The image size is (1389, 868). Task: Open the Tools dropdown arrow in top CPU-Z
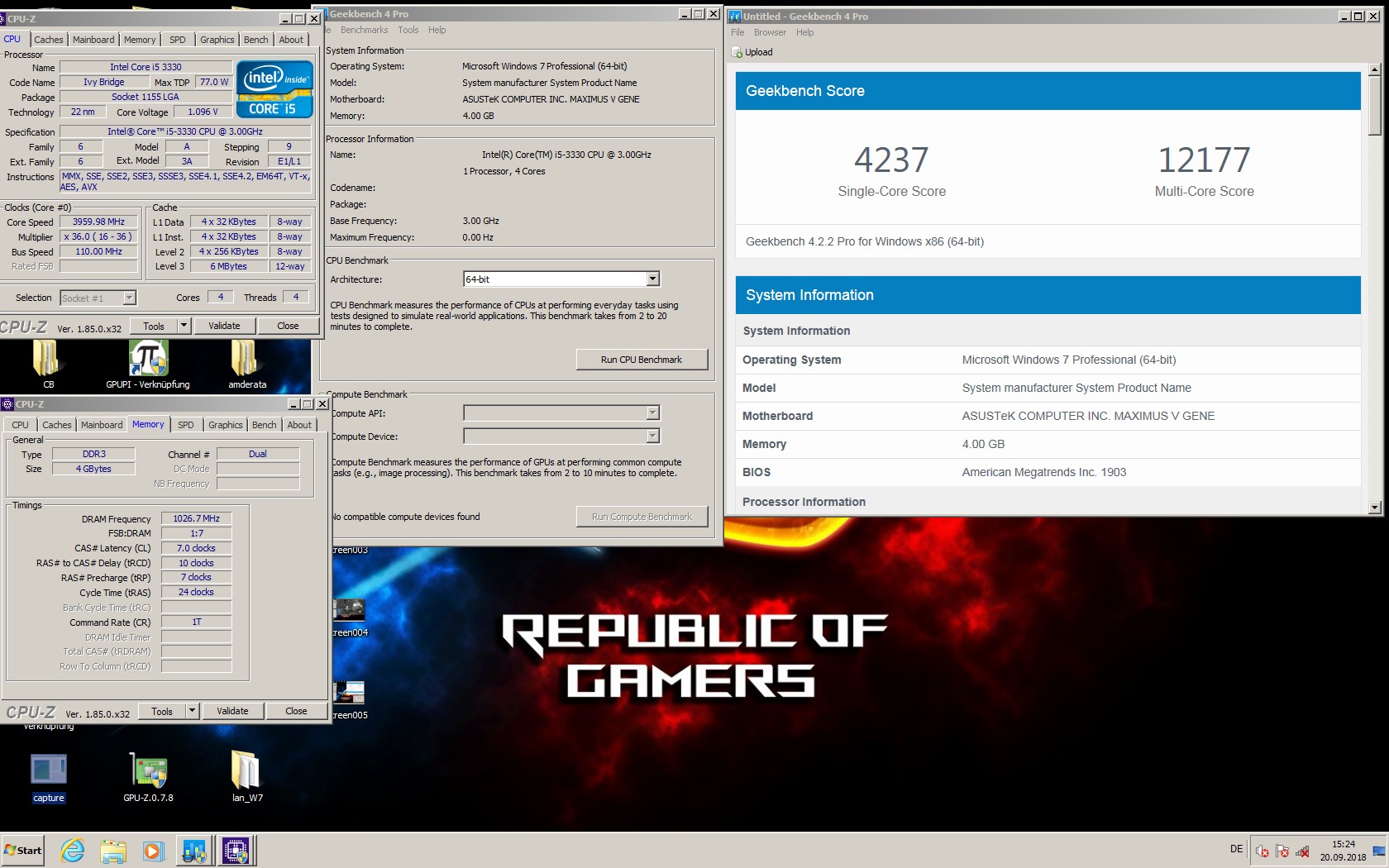pyautogui.click(x=184, y=326)
